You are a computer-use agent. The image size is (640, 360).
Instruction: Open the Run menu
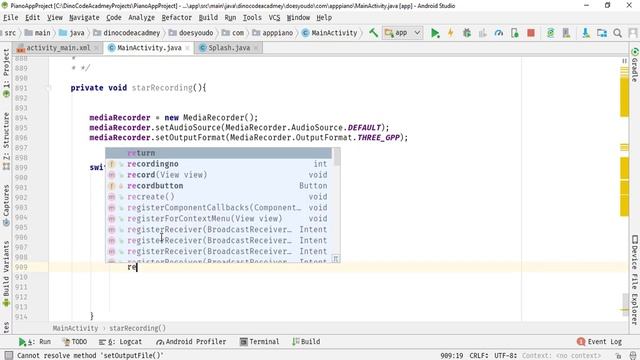click(230, 18)
